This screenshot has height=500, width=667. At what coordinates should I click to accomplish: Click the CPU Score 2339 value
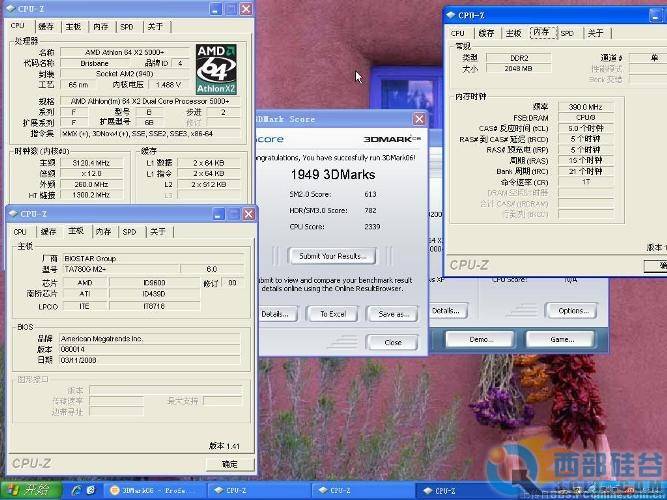(x=372, y=227)
